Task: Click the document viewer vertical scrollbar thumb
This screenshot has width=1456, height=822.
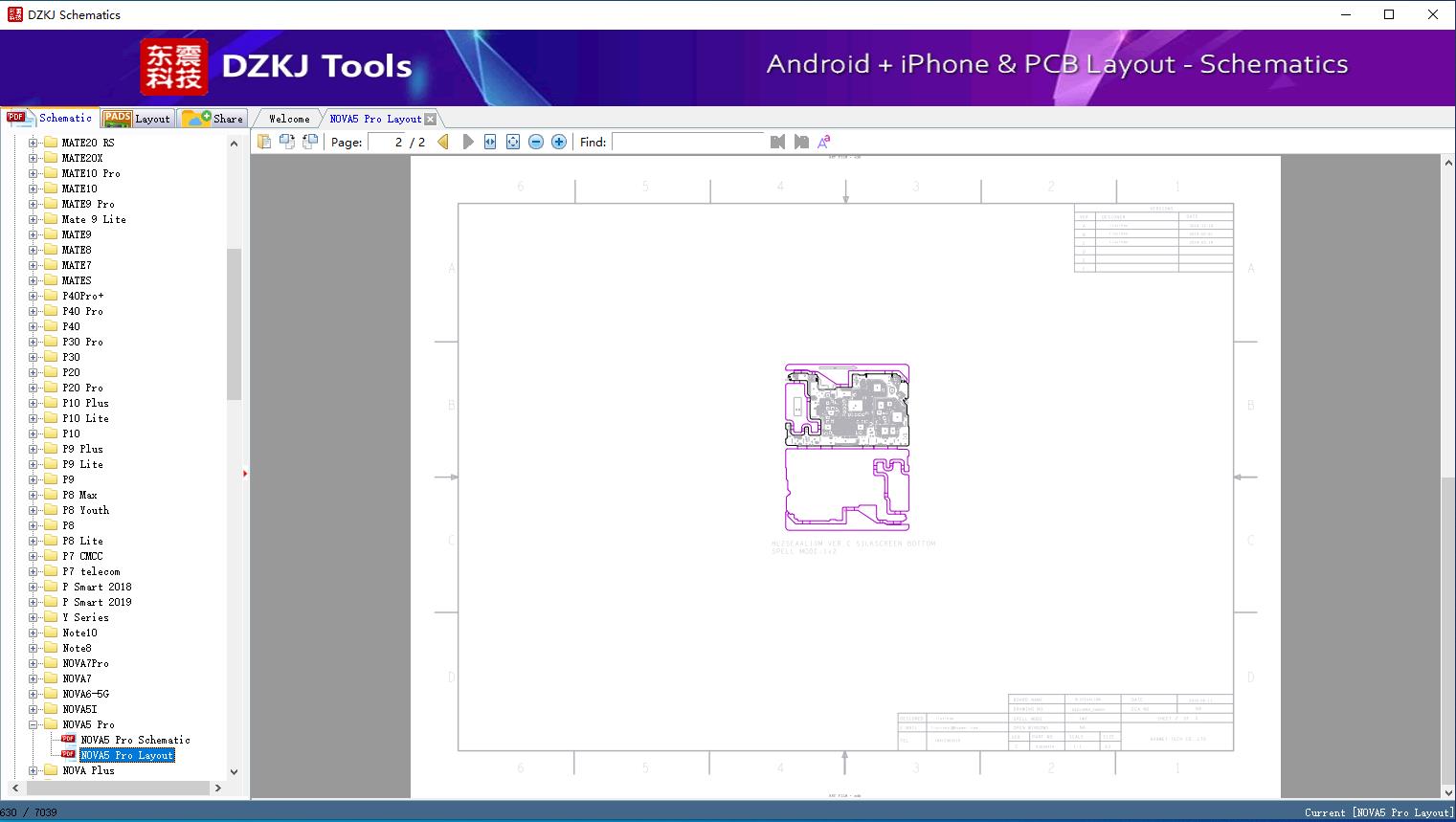Action: pyautogui.click(x=1448, y=631)
